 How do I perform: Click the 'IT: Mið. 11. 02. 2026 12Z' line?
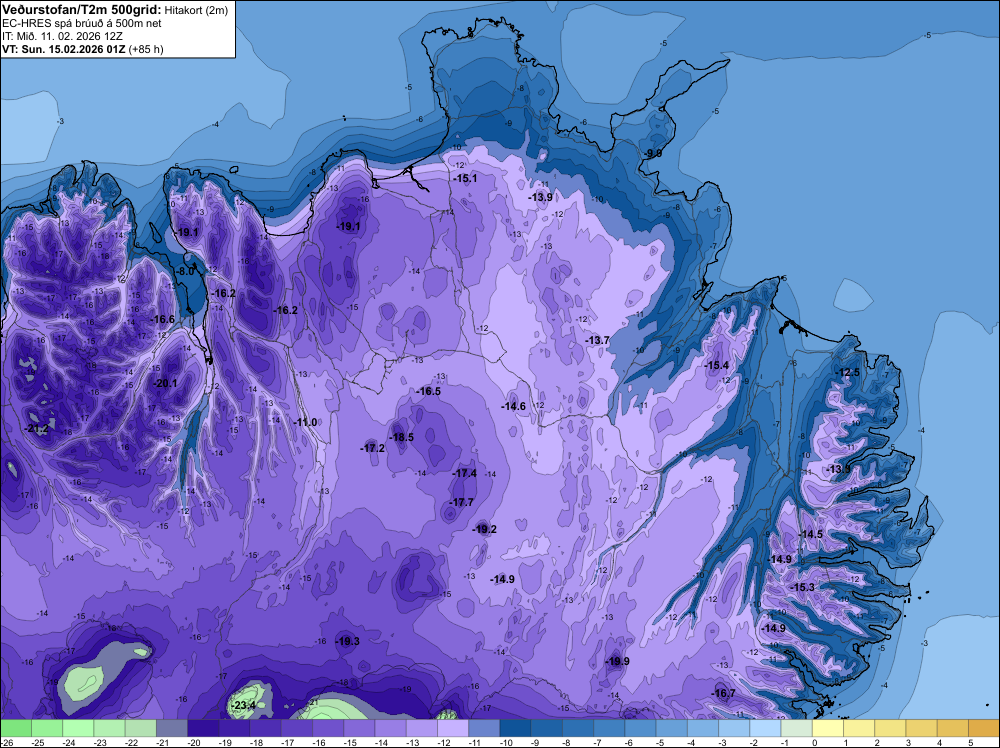click(62, 36)
